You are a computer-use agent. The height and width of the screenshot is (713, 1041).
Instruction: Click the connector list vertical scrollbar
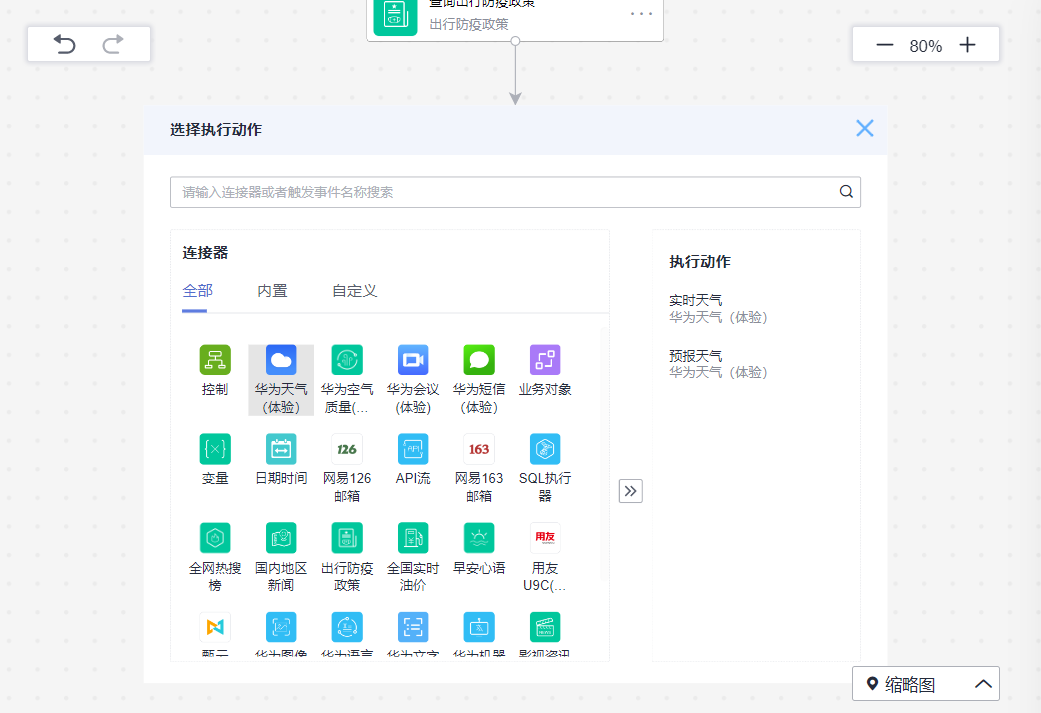click(x=604, y=453)
